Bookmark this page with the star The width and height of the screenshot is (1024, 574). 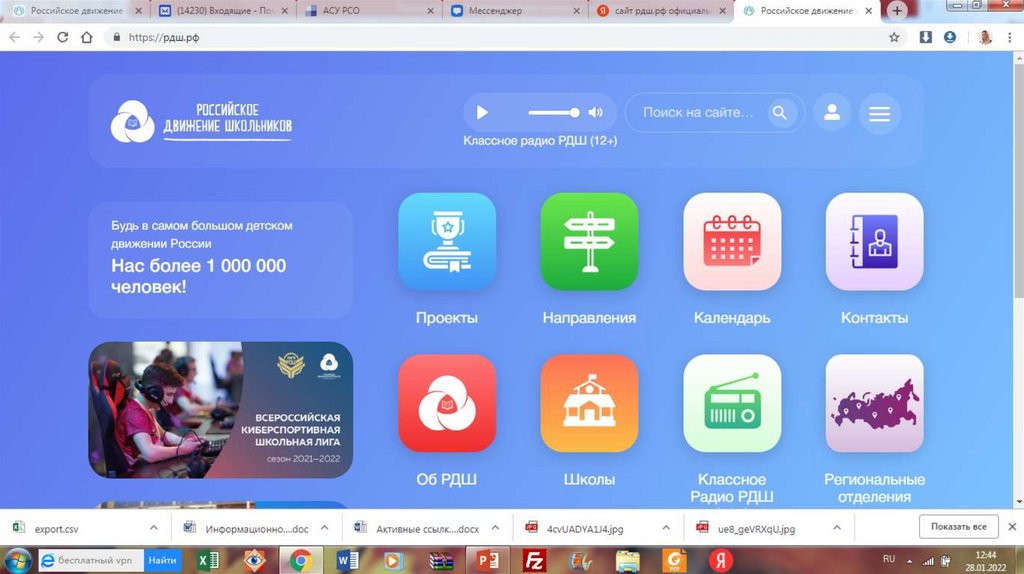pos(894,37)
